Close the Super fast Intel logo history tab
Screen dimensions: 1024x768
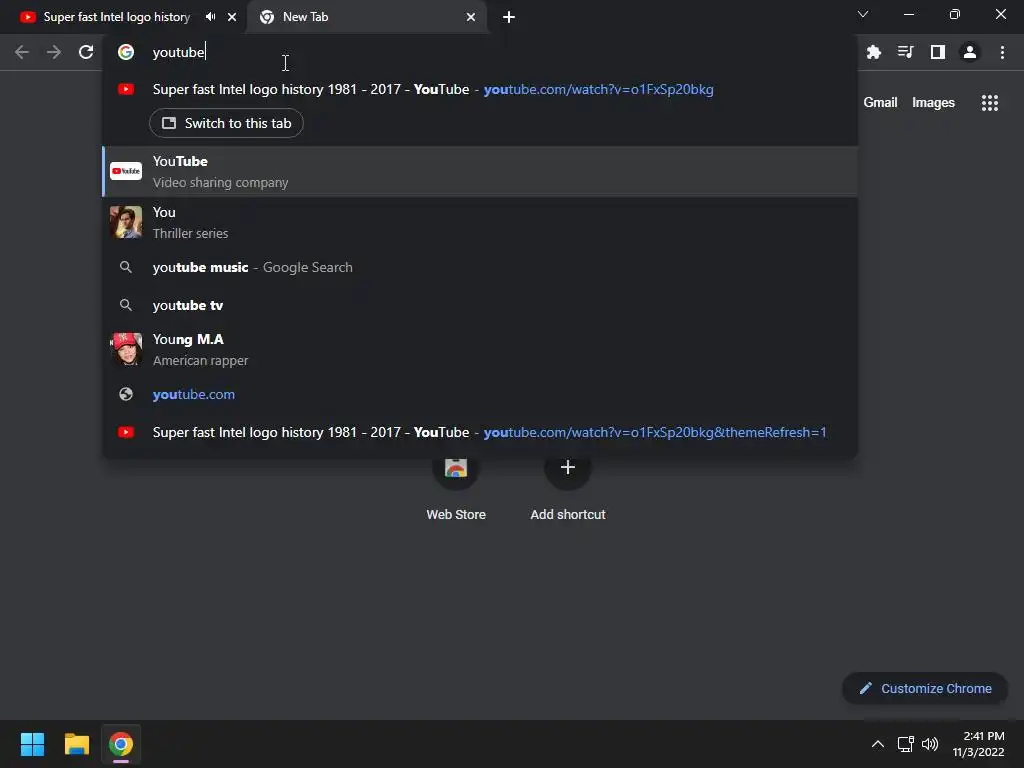pyautogui.click(x=232, y=17)
